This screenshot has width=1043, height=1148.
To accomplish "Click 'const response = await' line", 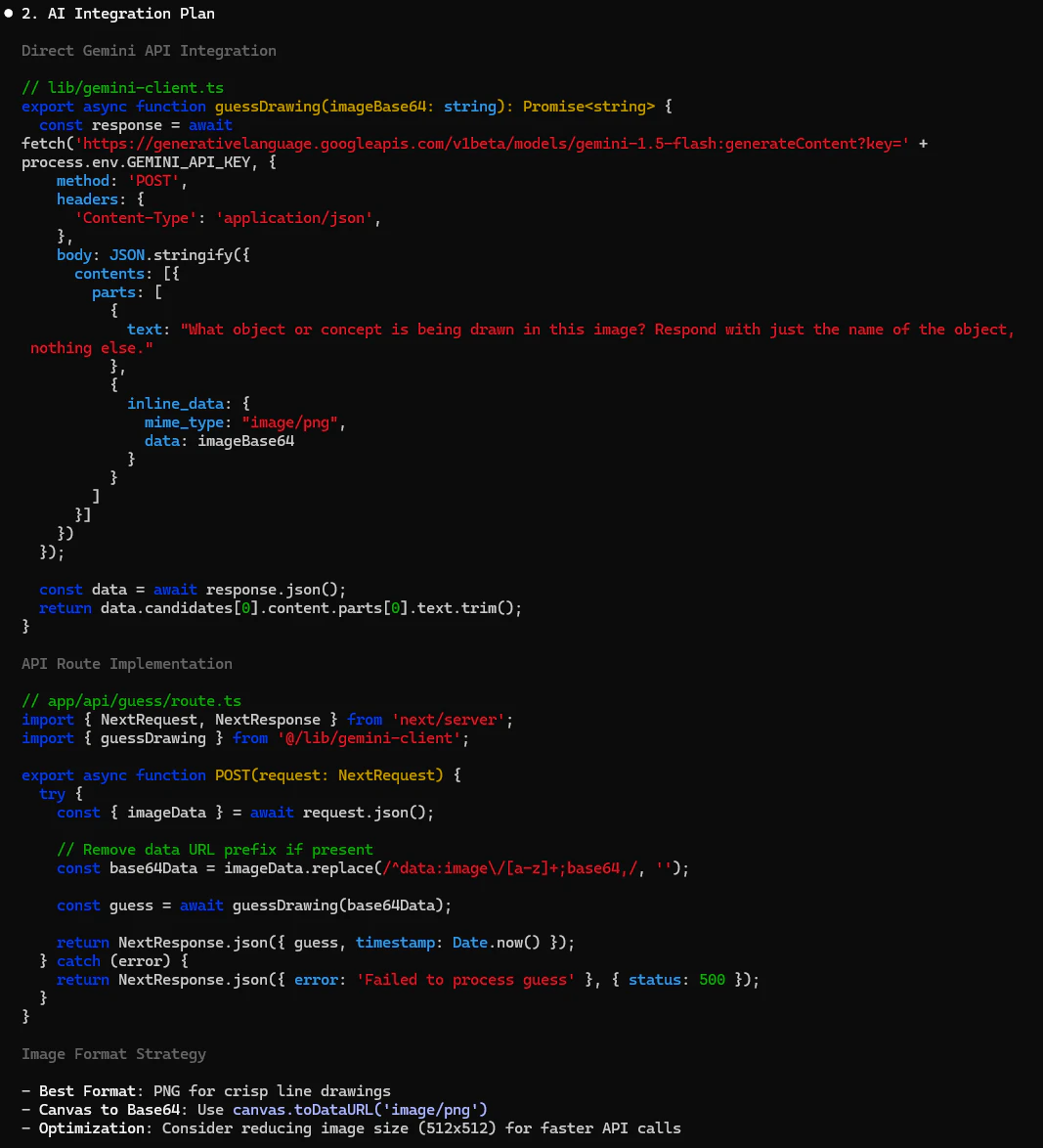I will 136,125.
